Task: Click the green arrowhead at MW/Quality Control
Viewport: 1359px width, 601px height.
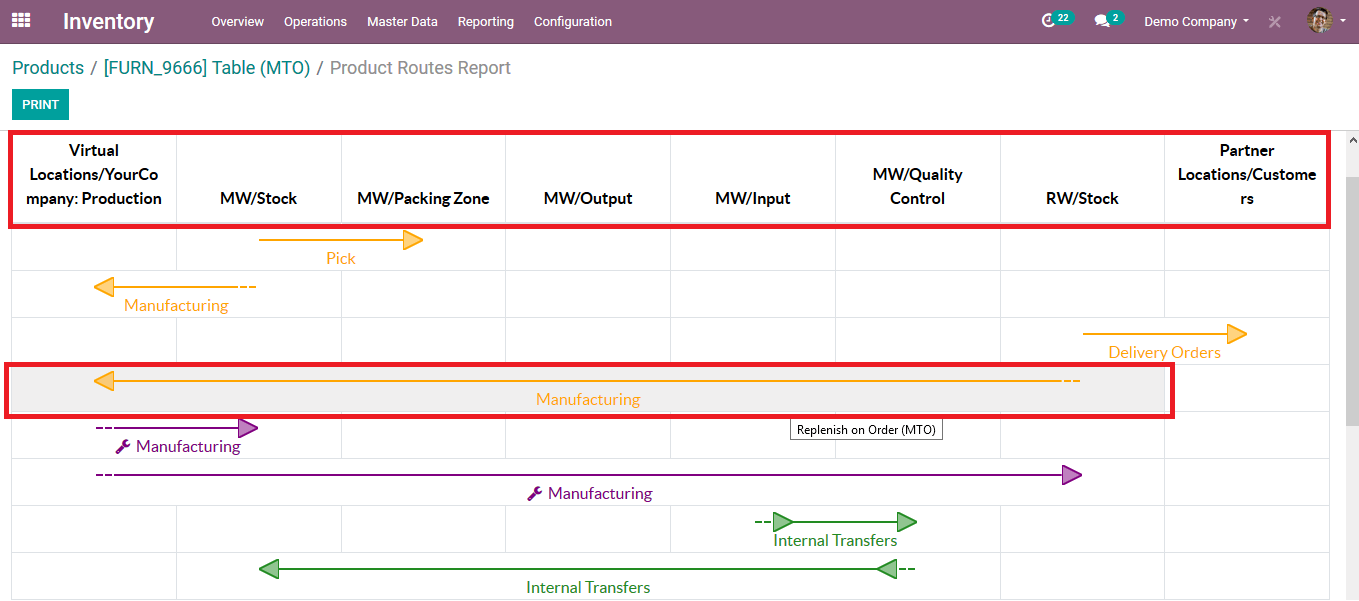Action: click(907, 522)
